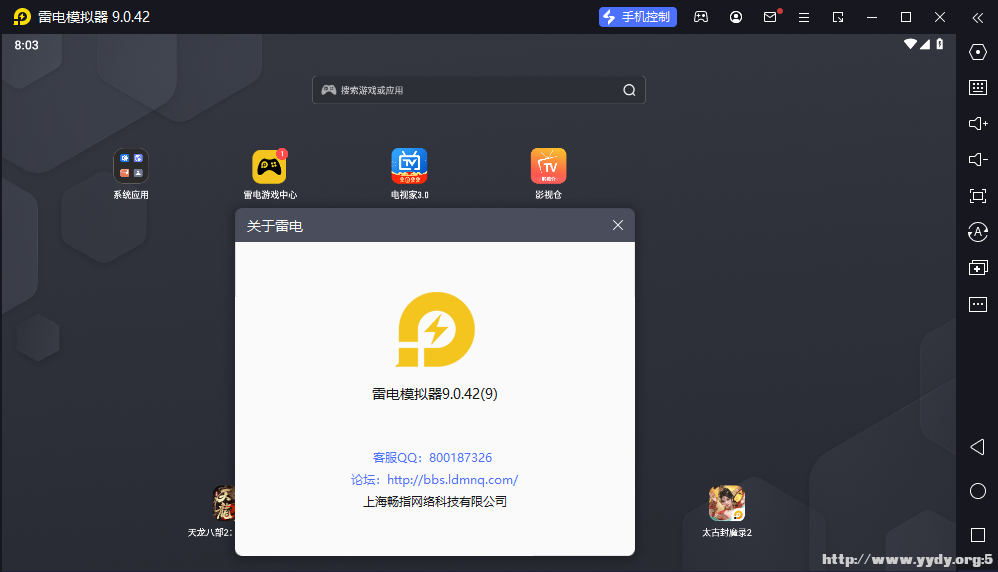This screenshot has height=572, width=998.
Task: Click the Android home circle button
Action: click(978, 491)
